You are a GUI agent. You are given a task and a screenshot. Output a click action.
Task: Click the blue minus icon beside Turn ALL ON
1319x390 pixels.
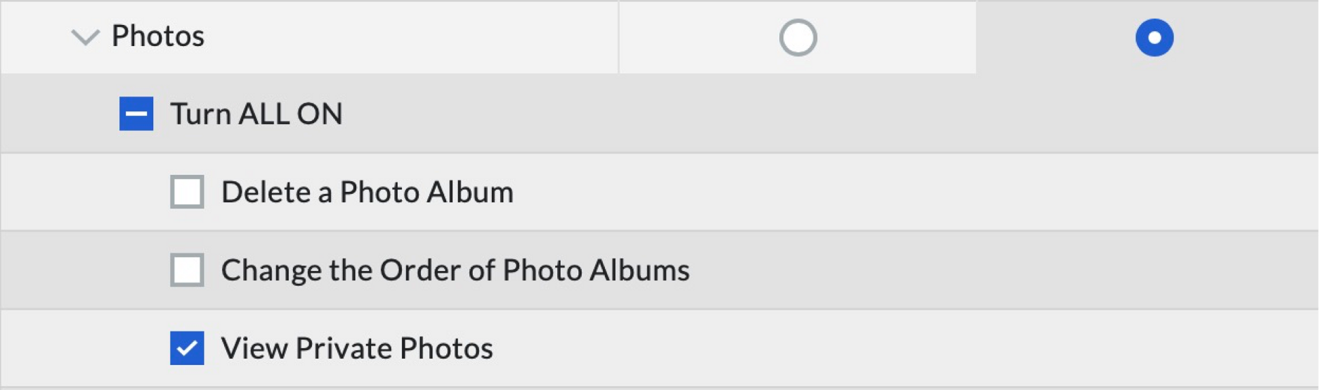click(137, 114)
